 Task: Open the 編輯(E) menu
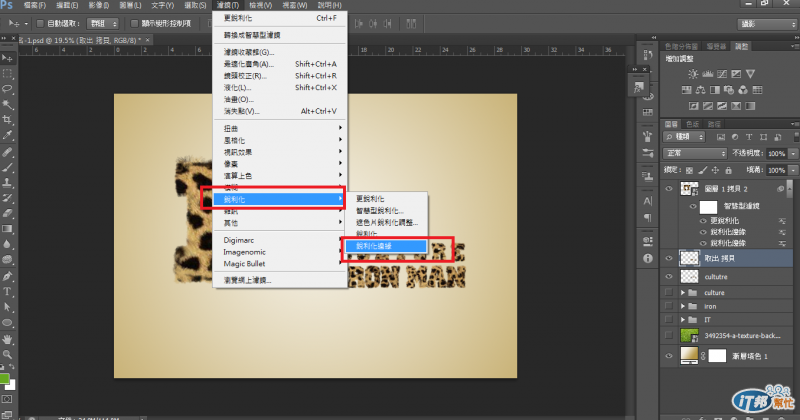(x=67, y=5)
